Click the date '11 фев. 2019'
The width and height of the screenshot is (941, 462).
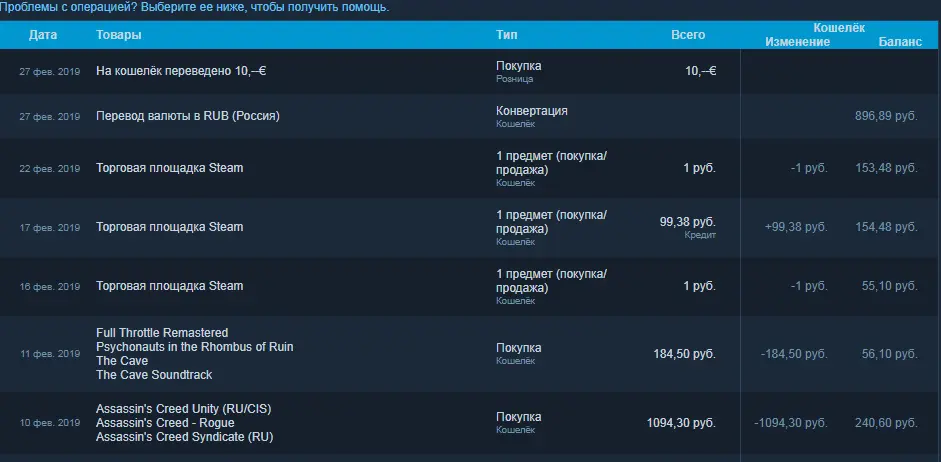pos(50,354)
